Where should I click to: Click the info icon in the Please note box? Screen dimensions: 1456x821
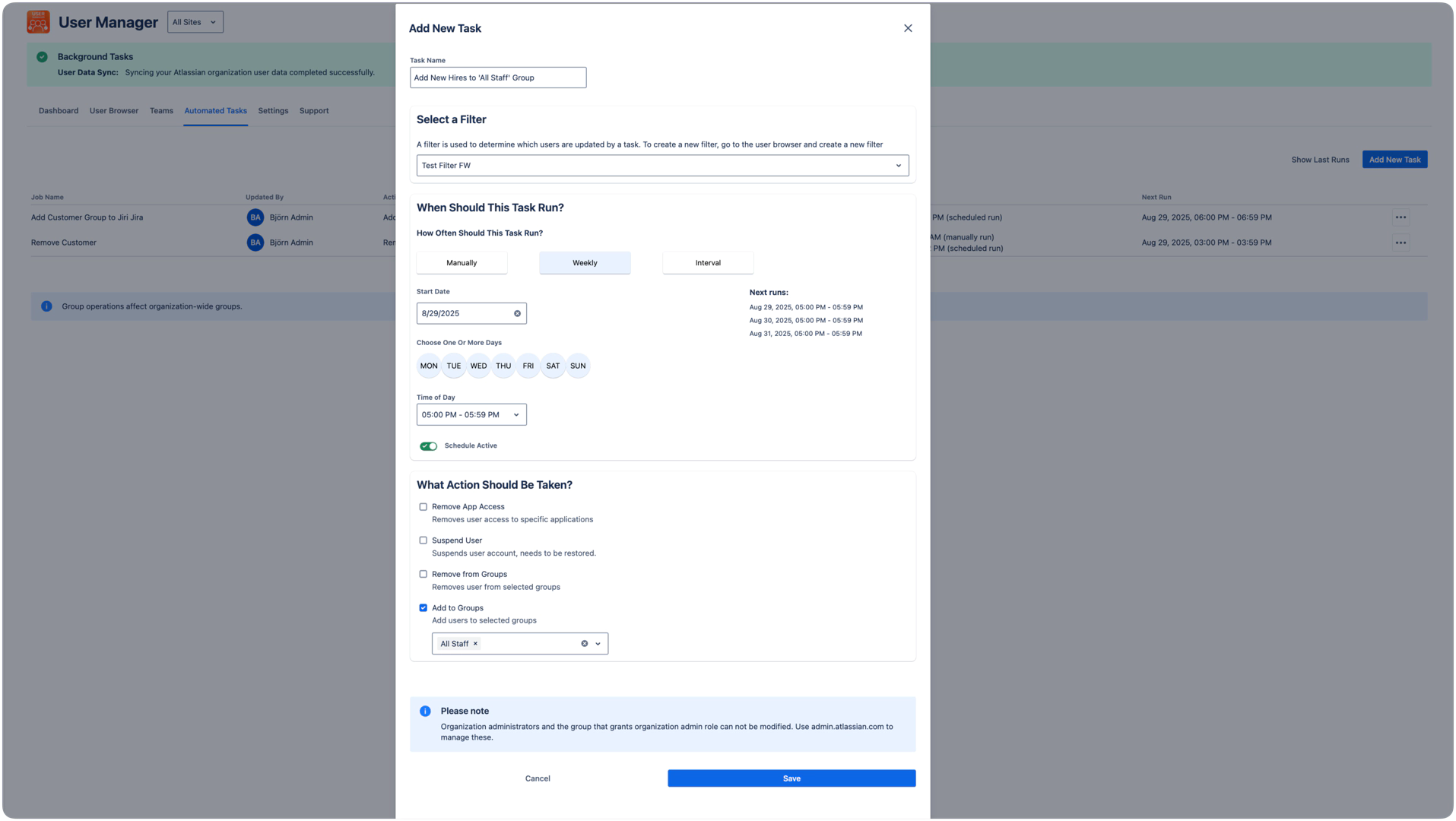(426, 710)
